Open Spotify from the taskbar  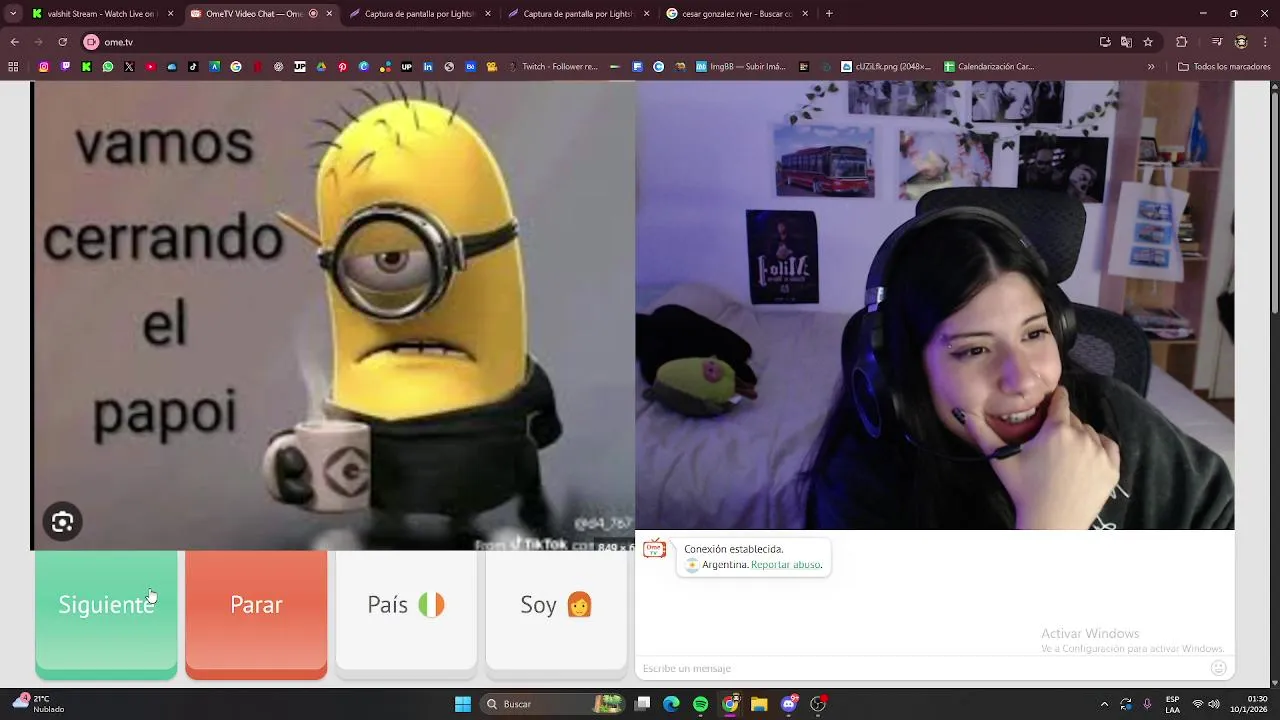[700, 704]
